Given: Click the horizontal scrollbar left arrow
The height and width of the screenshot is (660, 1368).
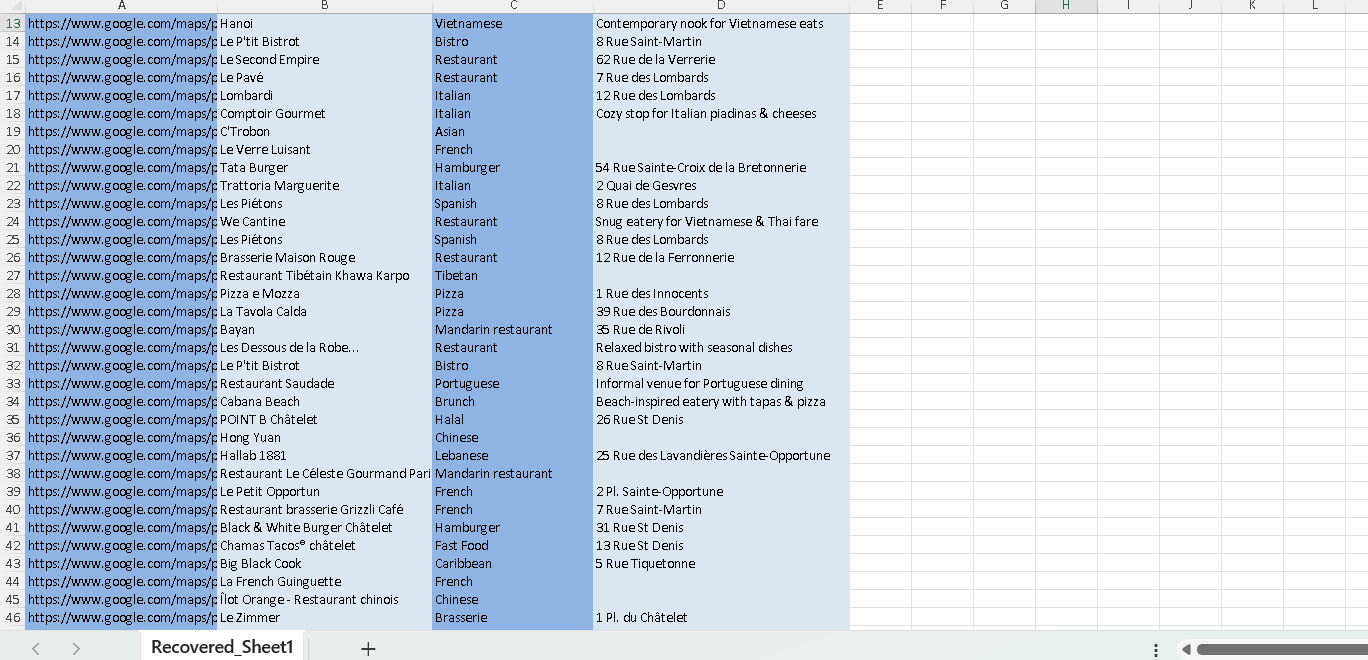Looking at the screenshot, I should (x=1186, y=649).
